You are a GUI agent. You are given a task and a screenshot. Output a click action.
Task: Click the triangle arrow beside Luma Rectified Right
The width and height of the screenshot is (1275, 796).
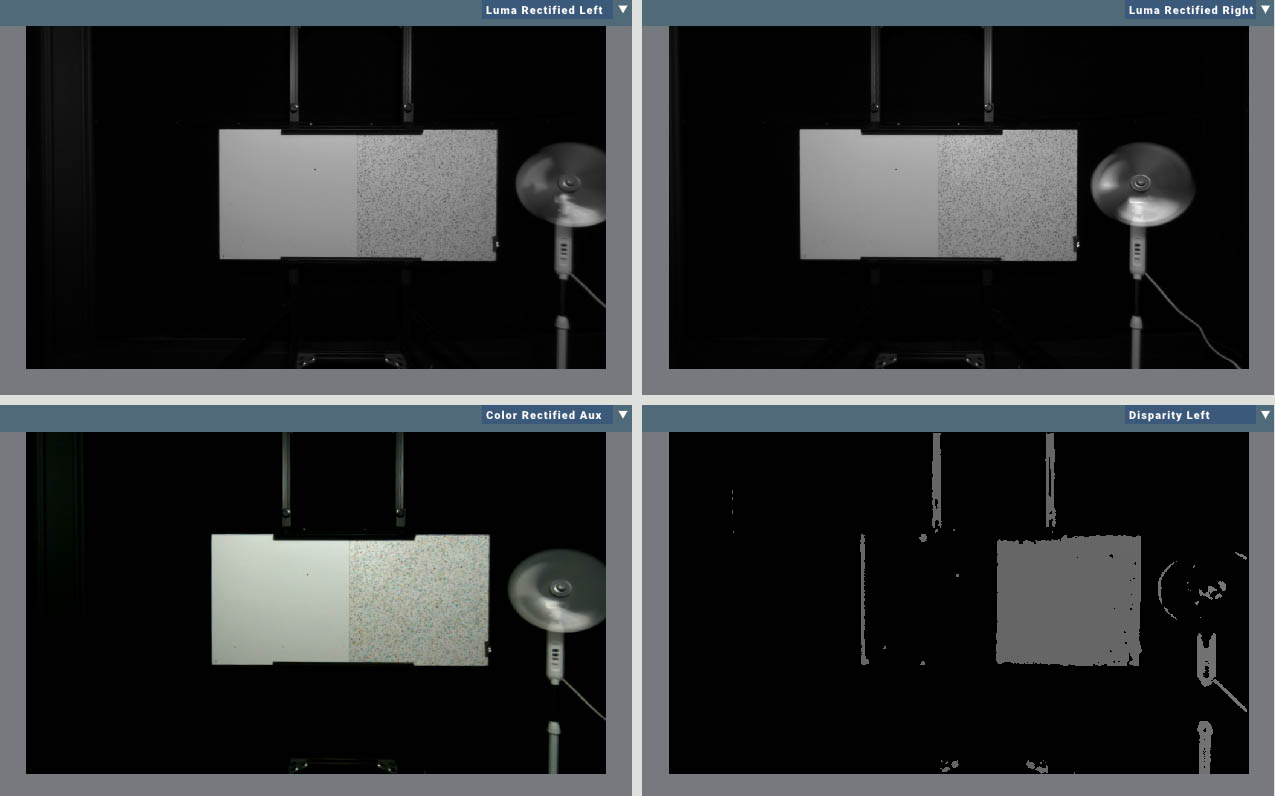pyautogui.click(x=1265, y=10)
